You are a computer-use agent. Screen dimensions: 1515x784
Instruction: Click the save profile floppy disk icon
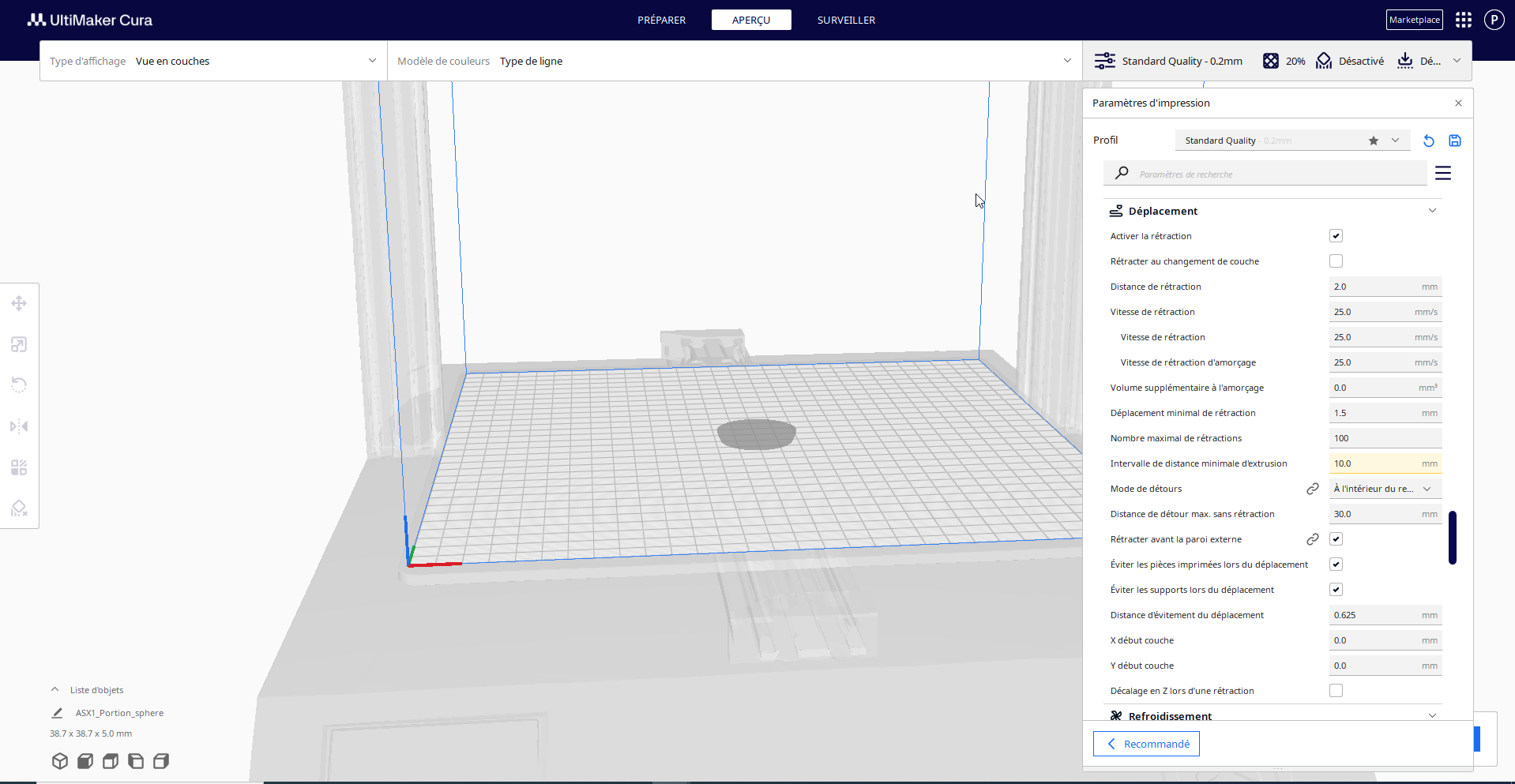point(1455,141)
